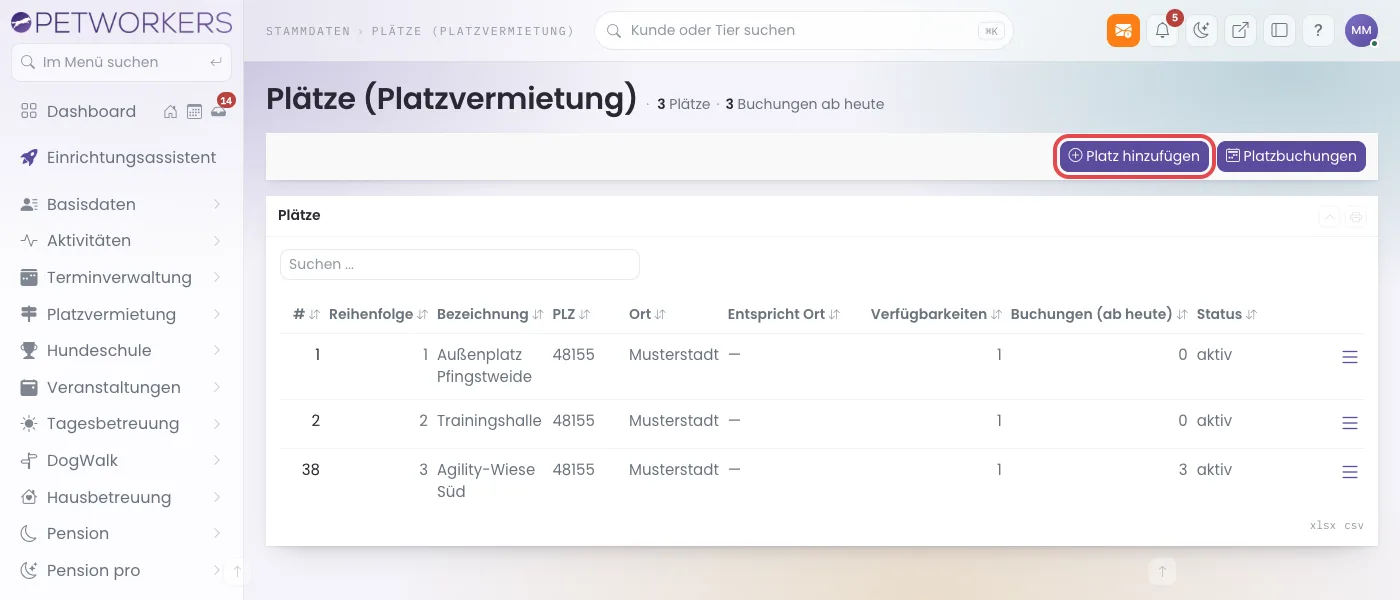Expand Veranstaltungen submenu chevron

point(217,388)
